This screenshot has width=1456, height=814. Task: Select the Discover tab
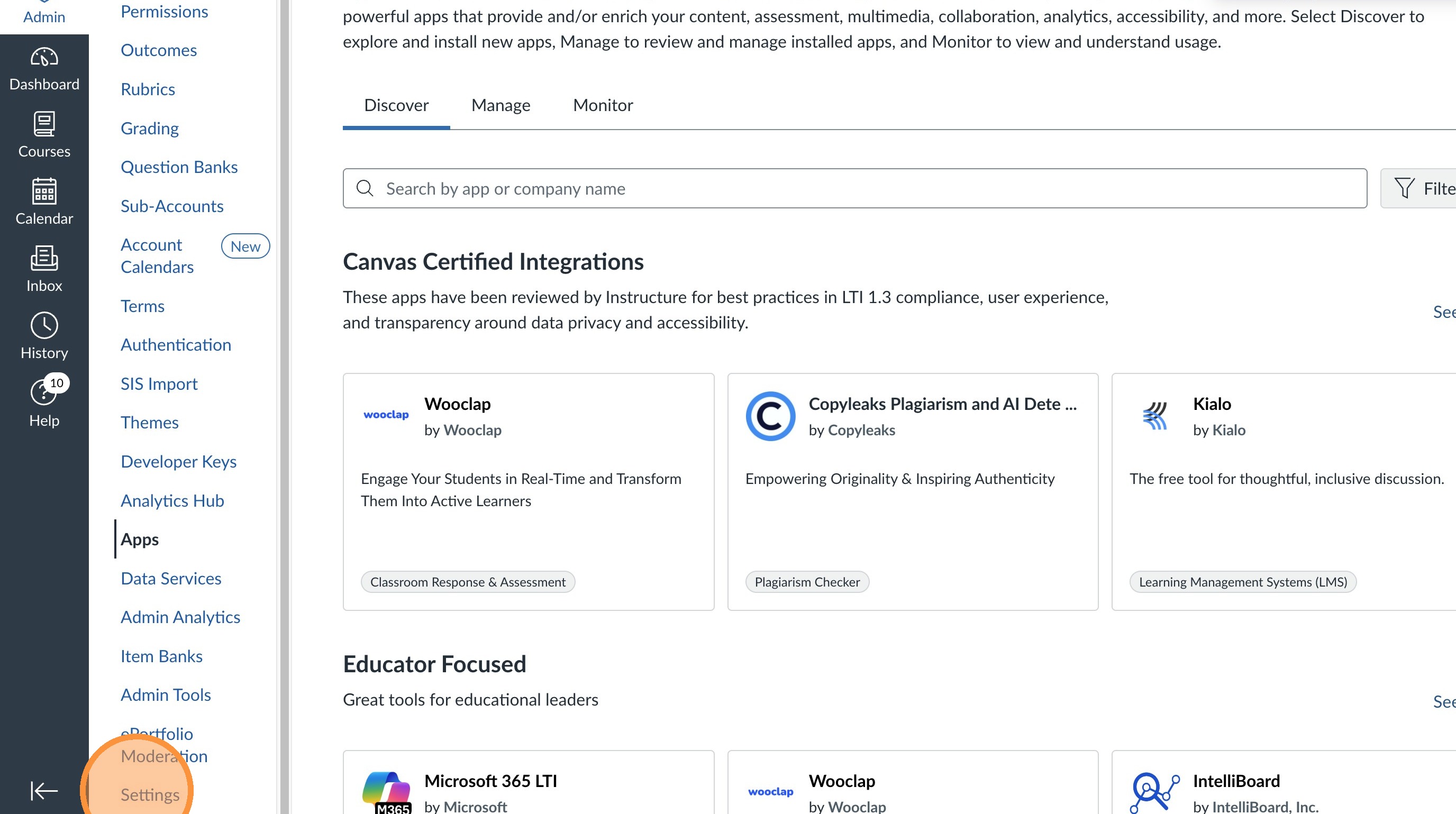(396, 106)
